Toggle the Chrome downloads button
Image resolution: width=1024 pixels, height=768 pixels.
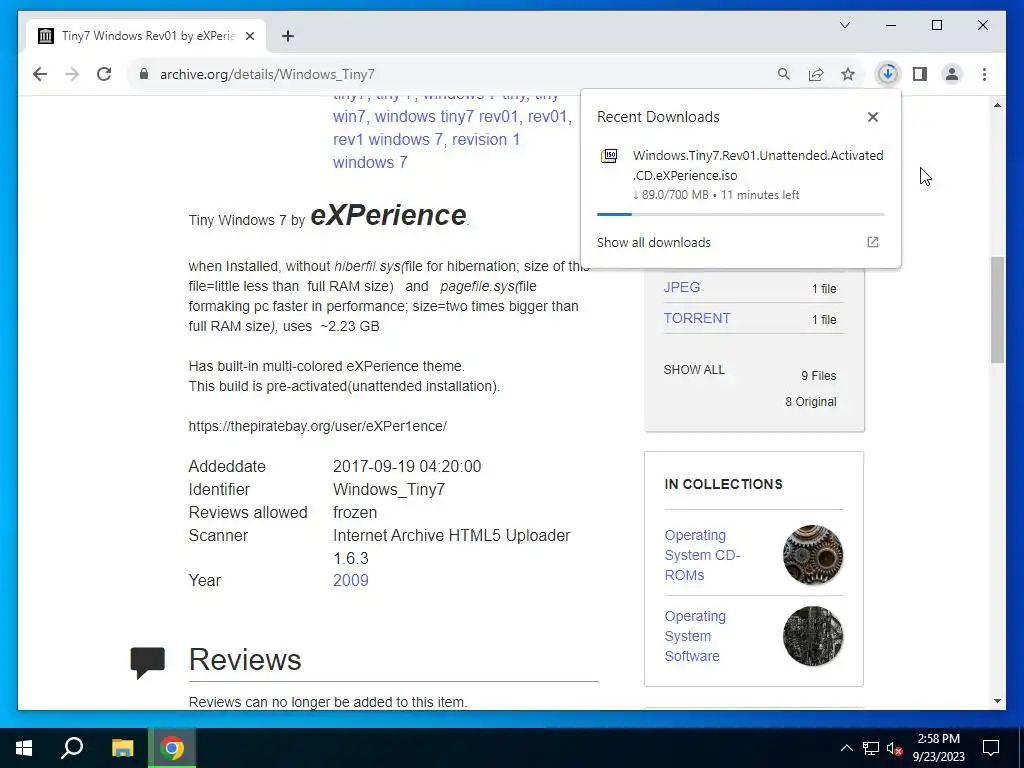[x=888, y=74]
